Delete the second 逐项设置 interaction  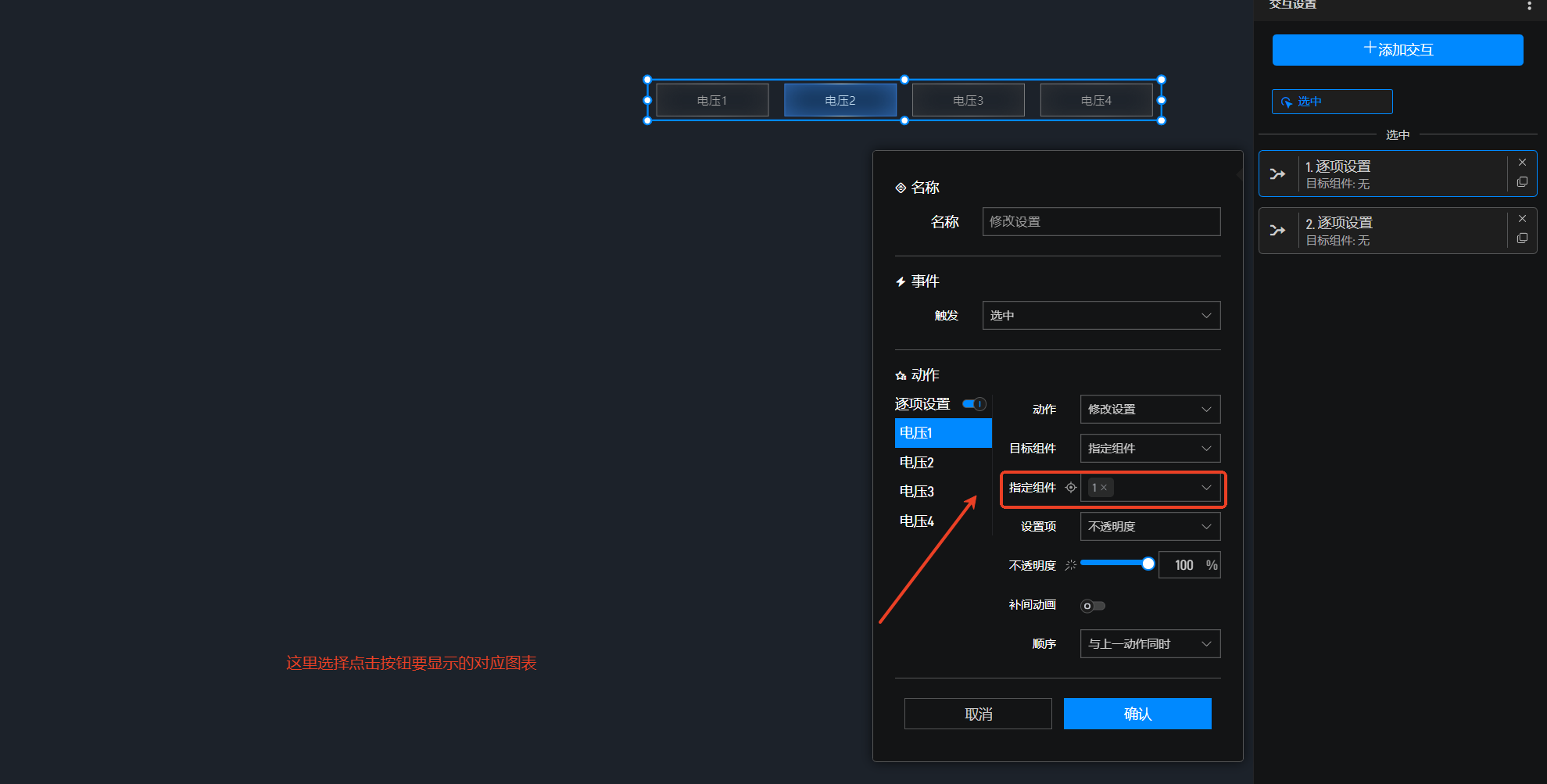[1522, 219]
